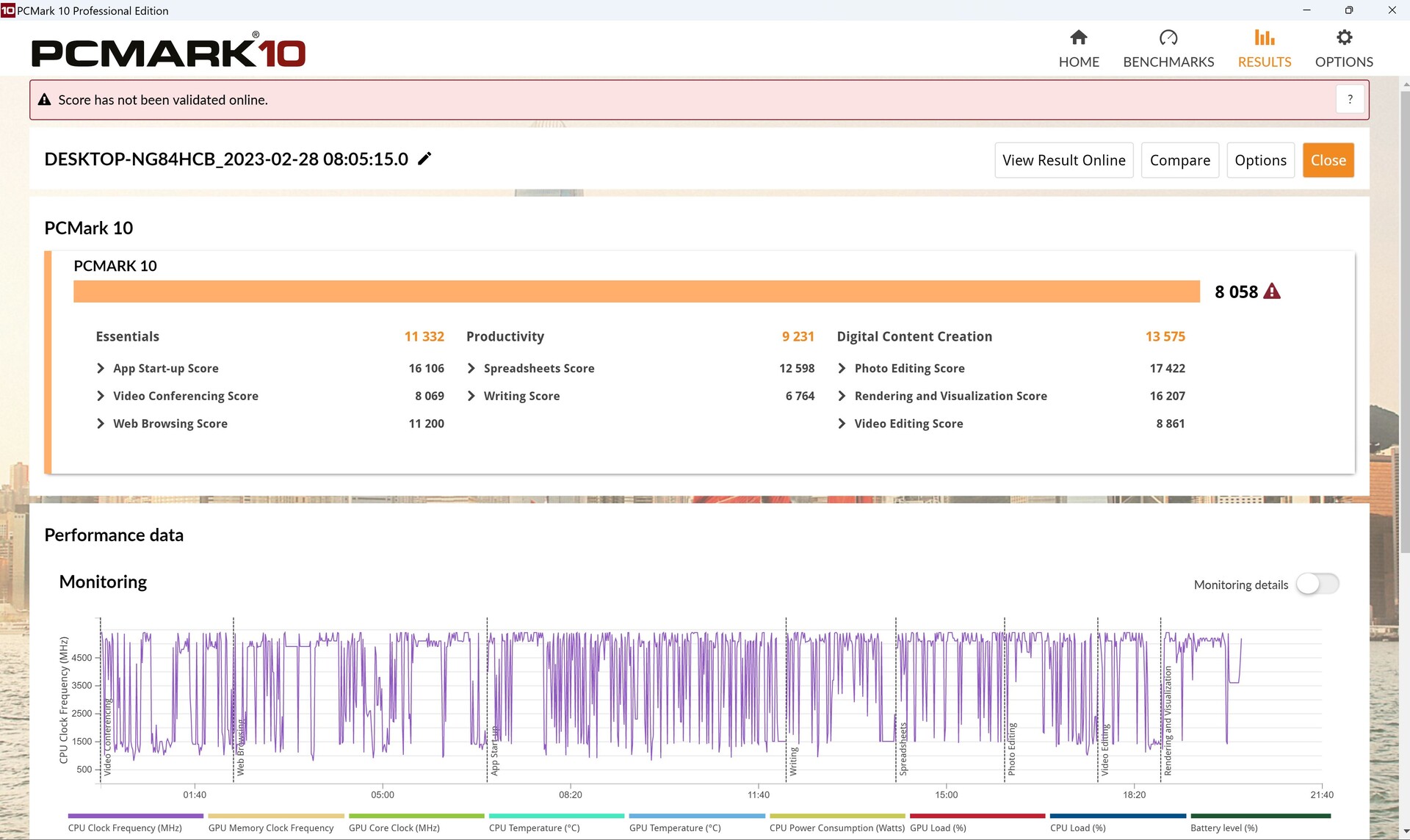Viewport: 1410px width, 840px height.
Task: Expand the App Start-up Score row
Action: 101,369
